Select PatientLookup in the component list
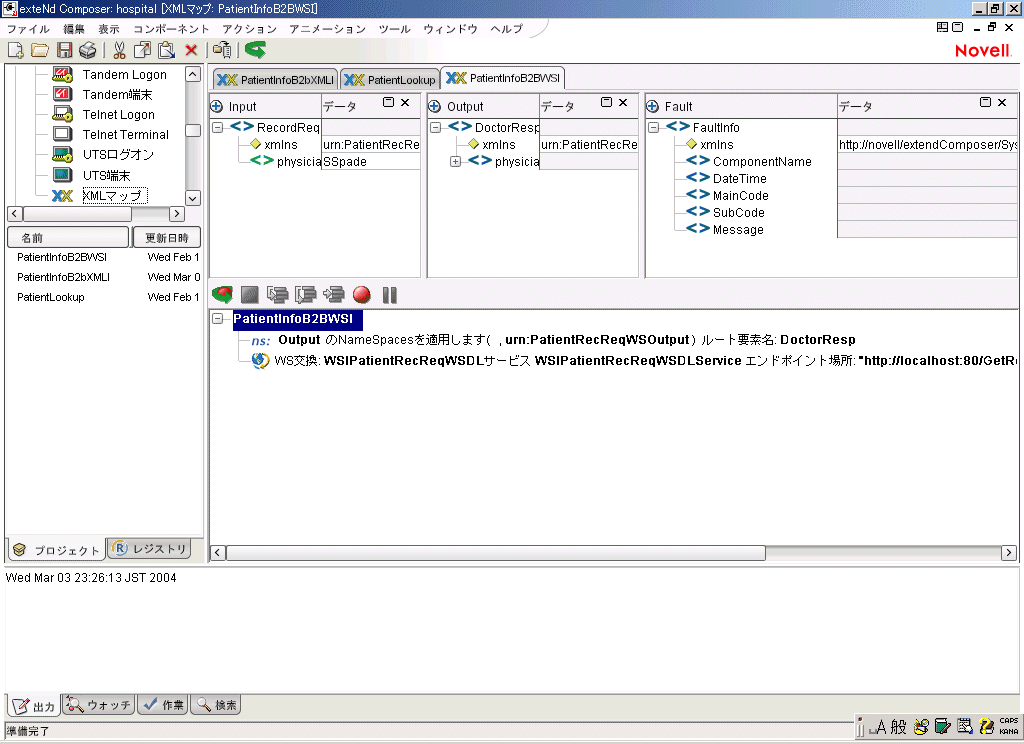Image resolution: width=1024 pixels, height=744 pixels. [51, 297]
